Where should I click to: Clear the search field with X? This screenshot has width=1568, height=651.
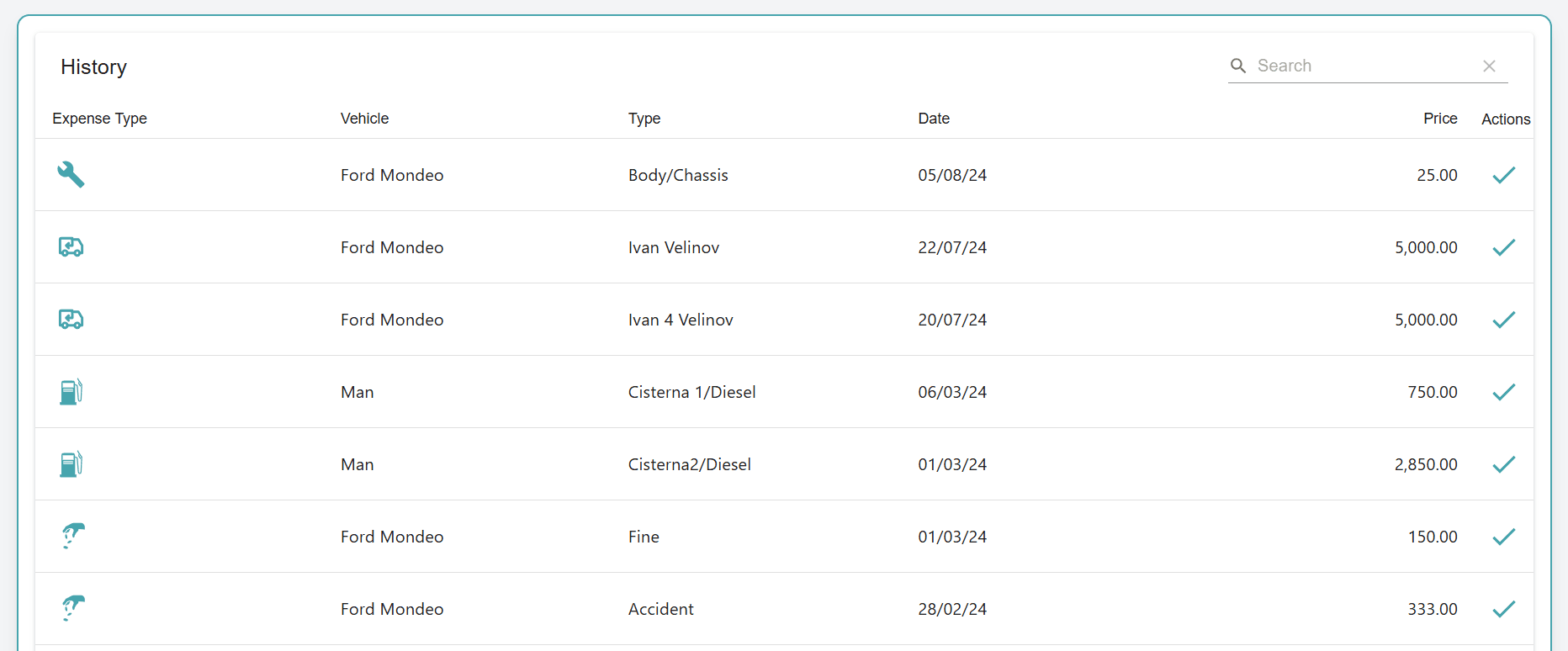[x=1489, y=66]
